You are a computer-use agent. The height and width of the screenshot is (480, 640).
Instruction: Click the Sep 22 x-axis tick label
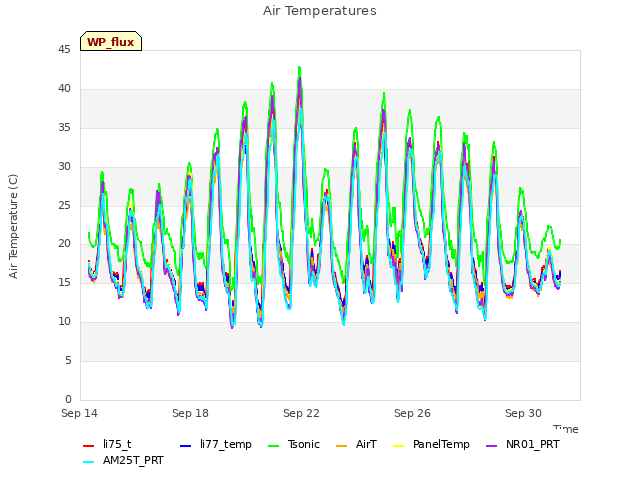pyautogui.click(x=302, y=413)
